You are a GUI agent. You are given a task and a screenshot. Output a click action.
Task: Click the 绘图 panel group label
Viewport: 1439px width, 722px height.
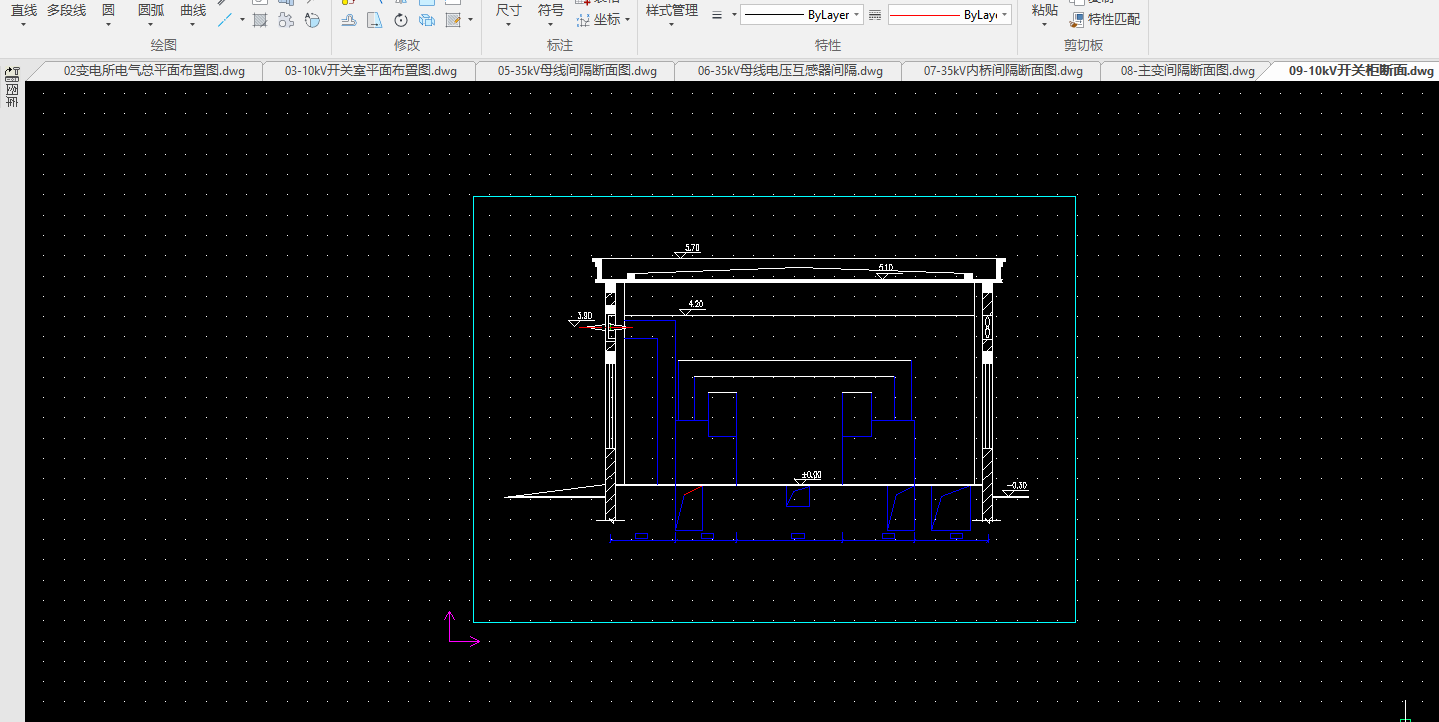tap(164, 45)
